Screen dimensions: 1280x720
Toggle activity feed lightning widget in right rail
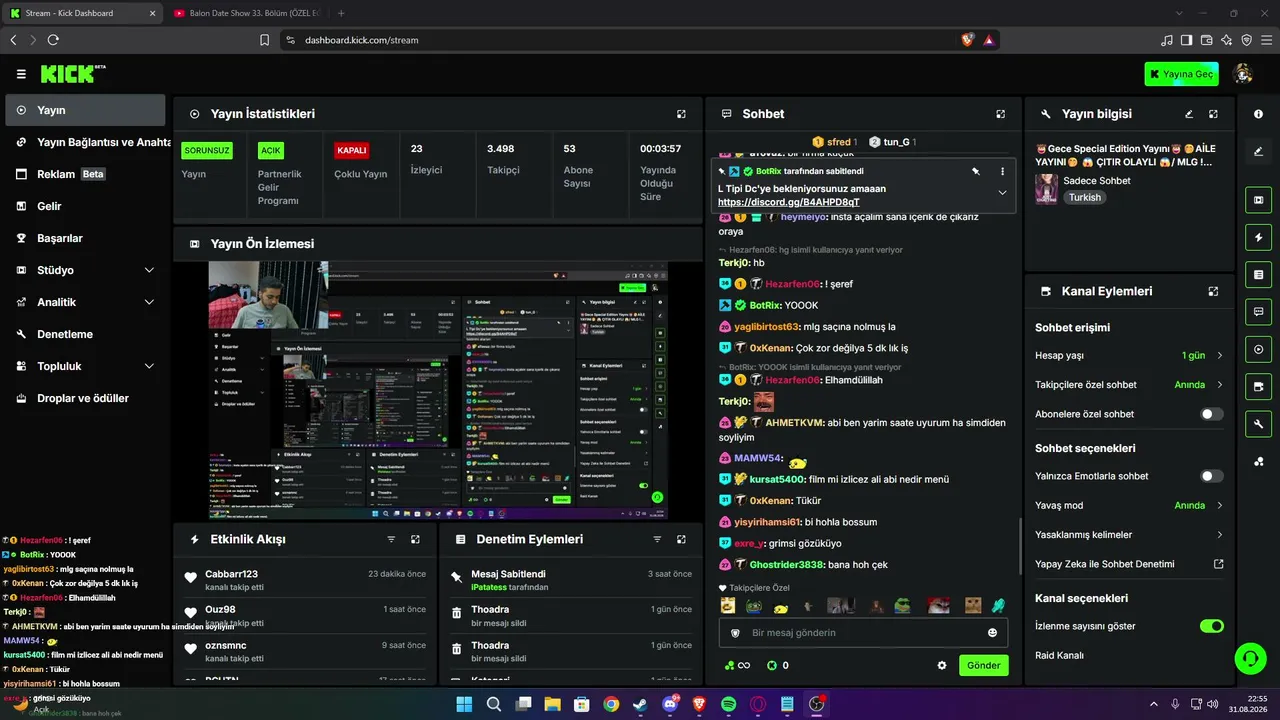[1258, 237]
